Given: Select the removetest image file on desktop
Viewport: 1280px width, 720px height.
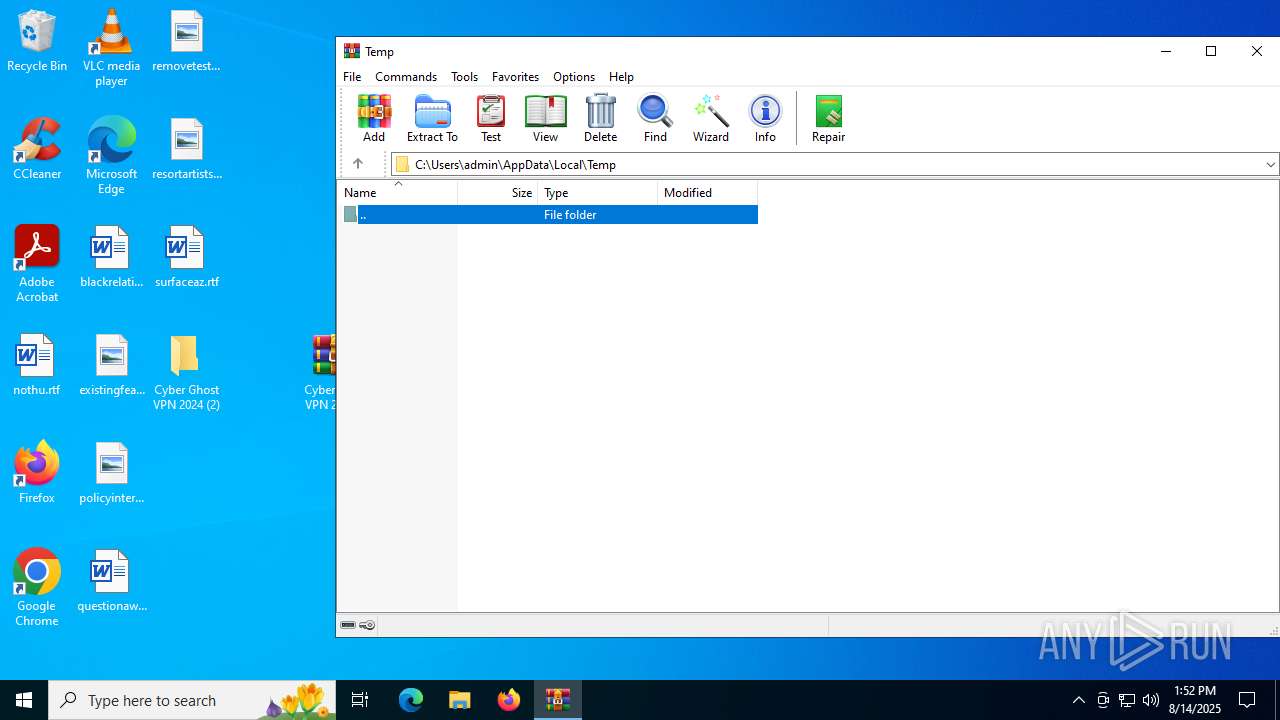Looking at the screenshot, I should (x=186, y=41).
